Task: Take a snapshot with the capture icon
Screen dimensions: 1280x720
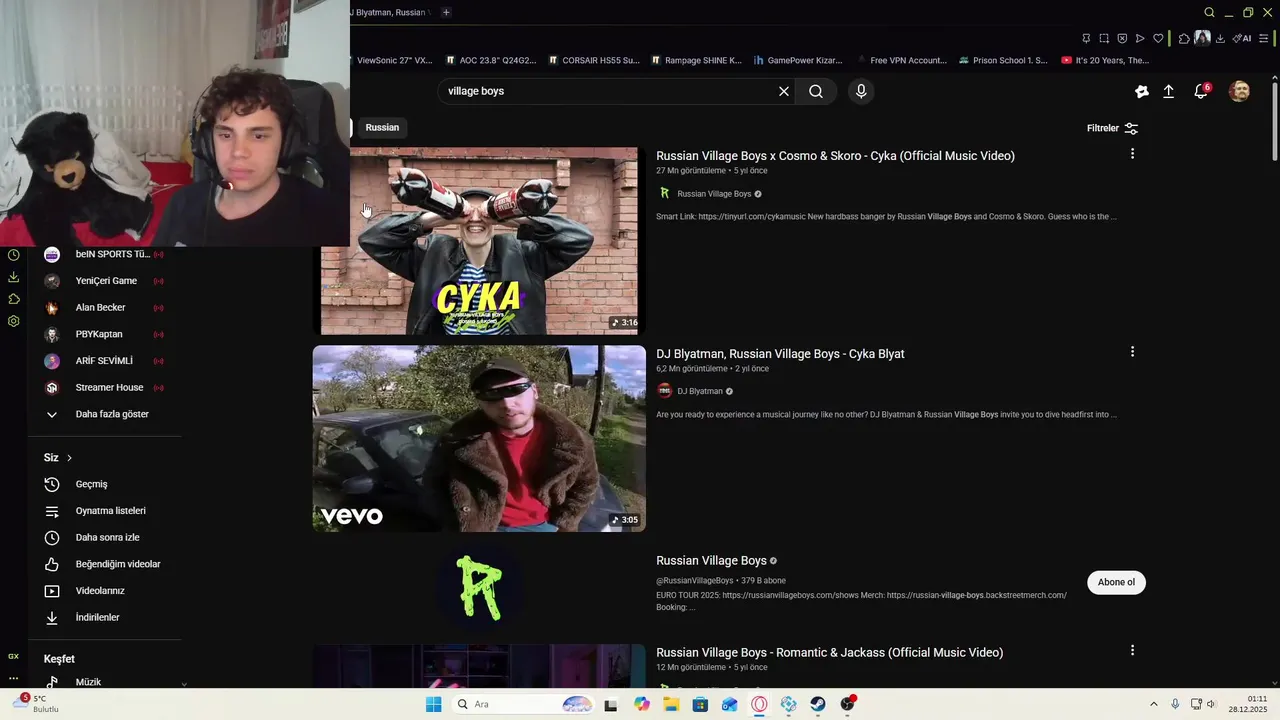Action: pyautogui.click(x=1104, y=38)
